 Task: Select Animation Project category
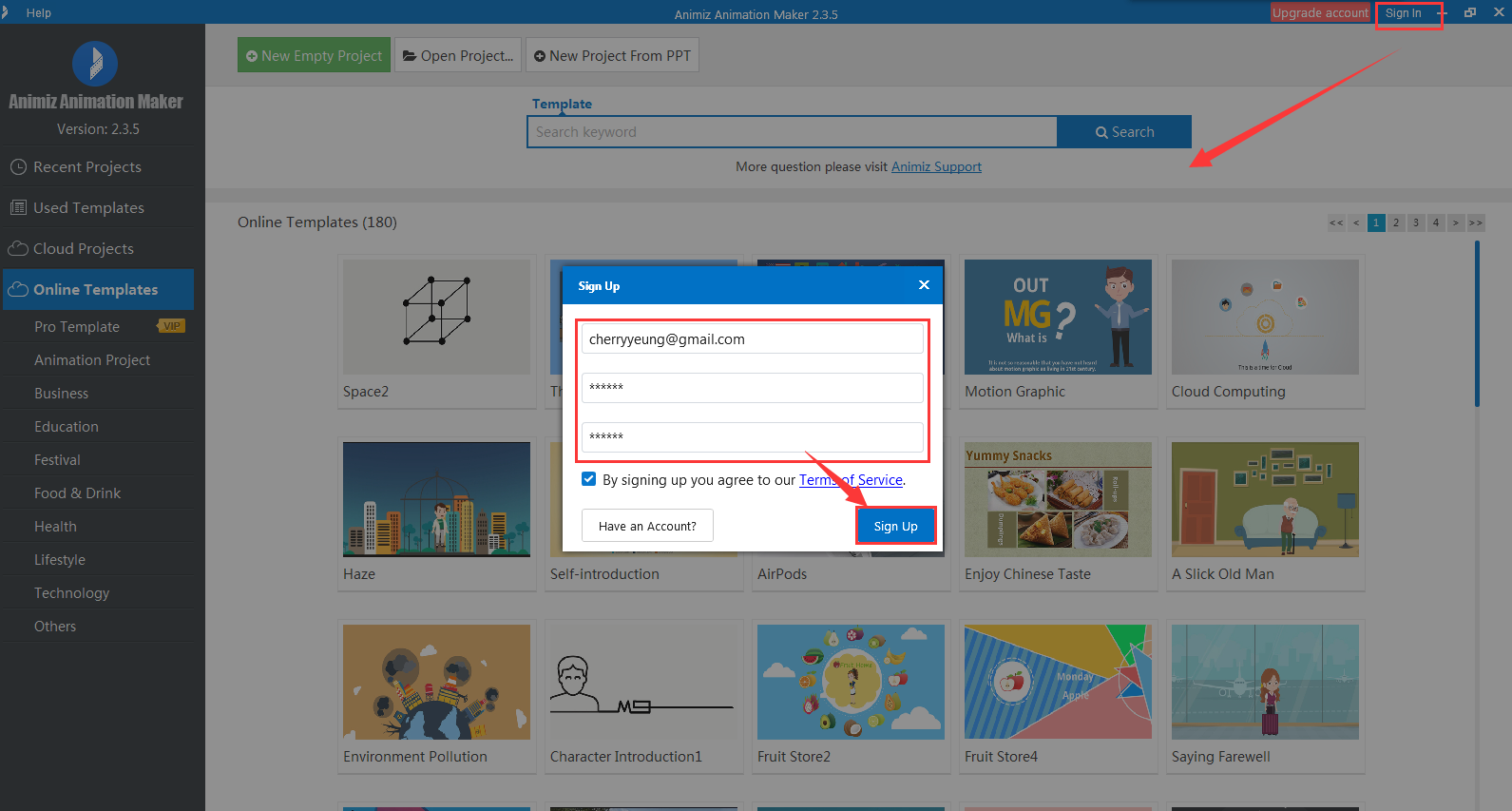92,359
